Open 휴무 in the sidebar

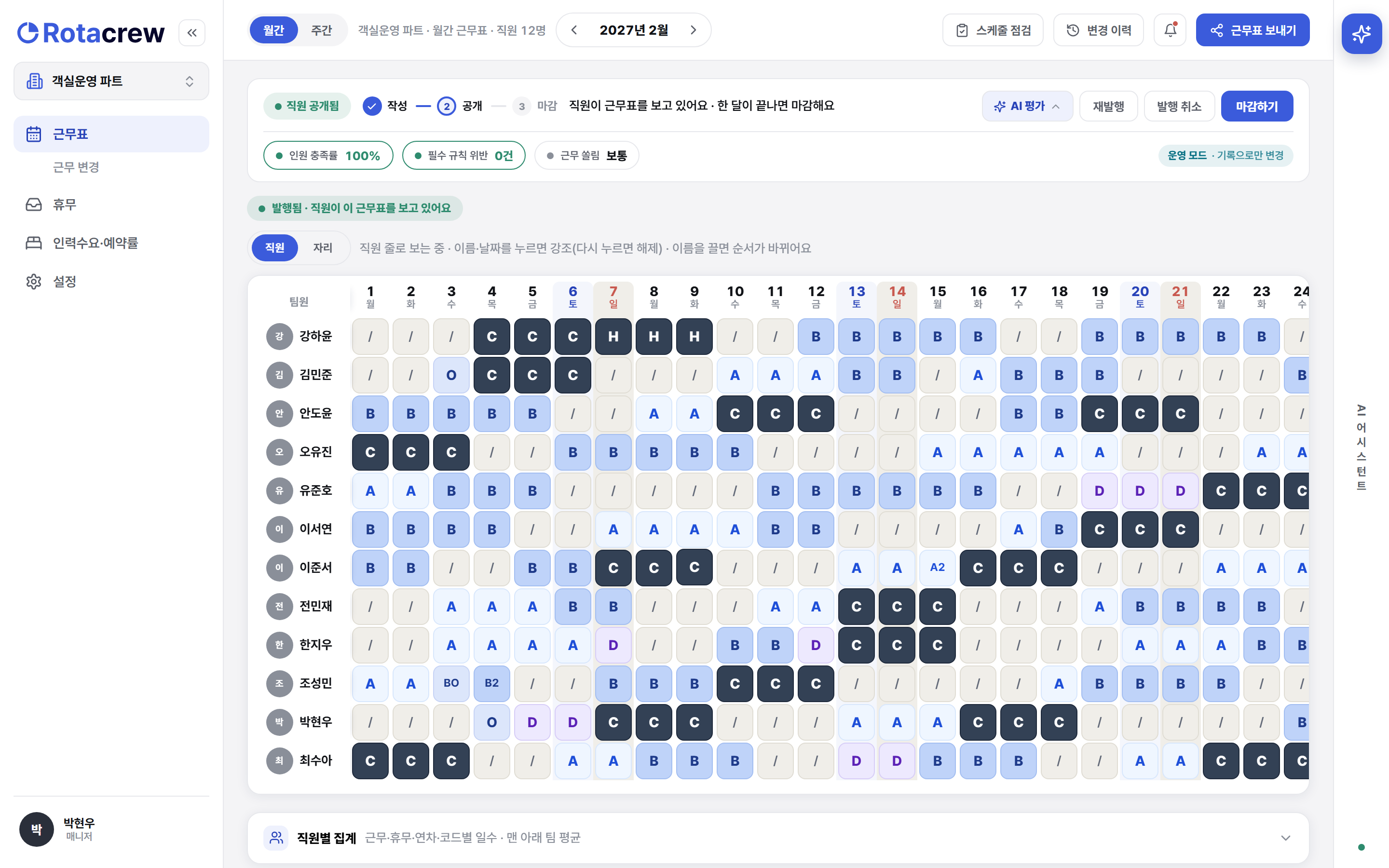pos(111,205)
